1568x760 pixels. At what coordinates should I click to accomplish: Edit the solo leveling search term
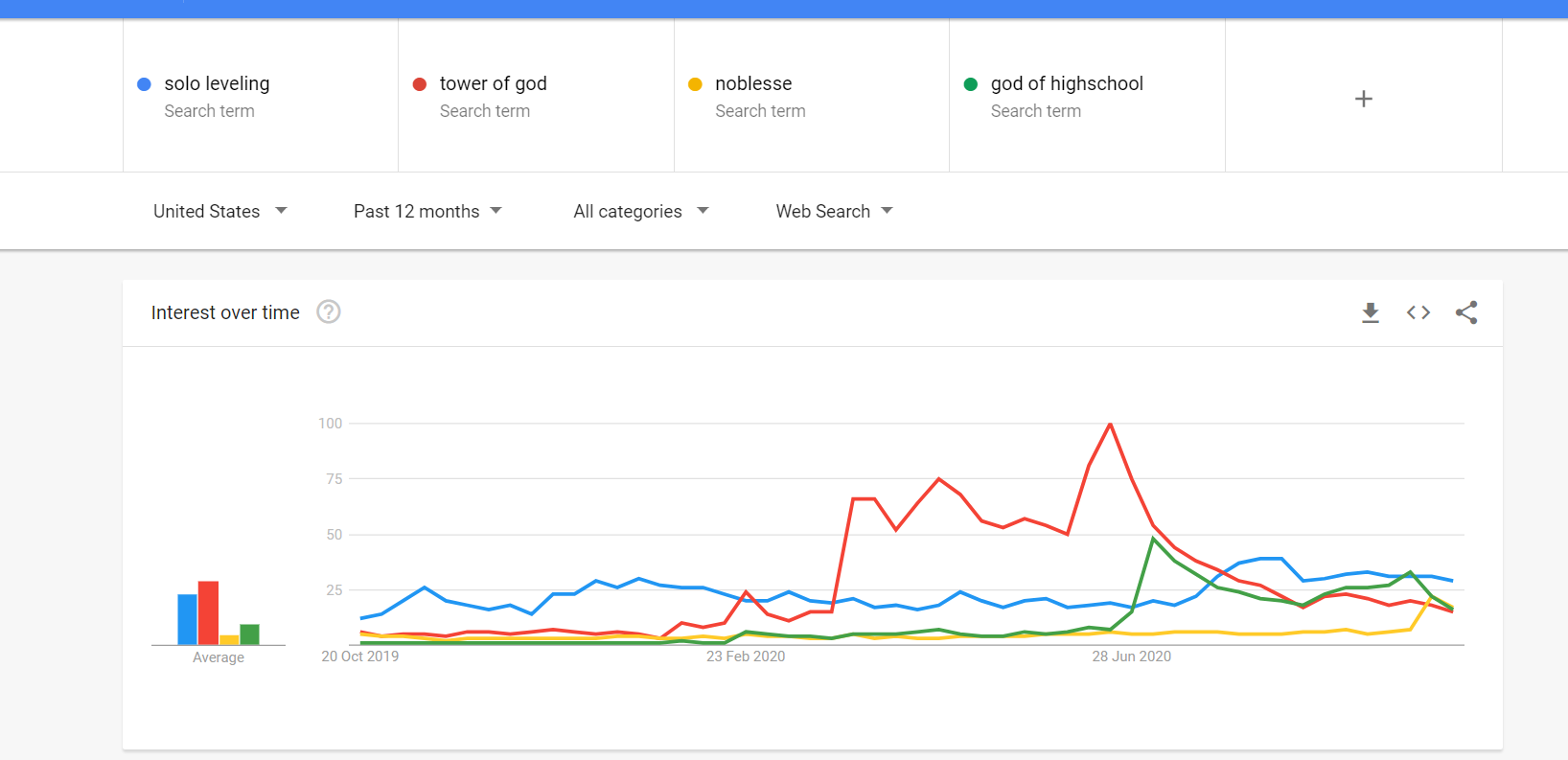tap(218, 84)
